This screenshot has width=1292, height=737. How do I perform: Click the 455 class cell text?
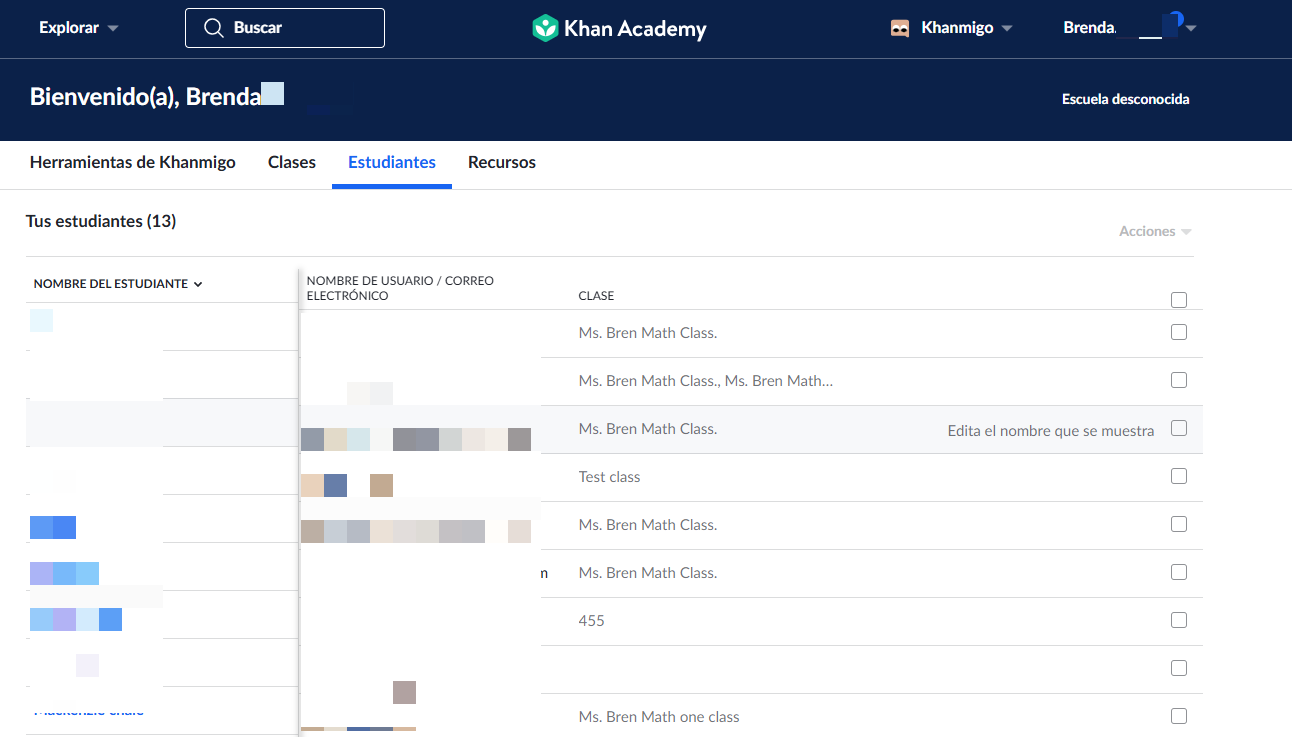point(592,621)
